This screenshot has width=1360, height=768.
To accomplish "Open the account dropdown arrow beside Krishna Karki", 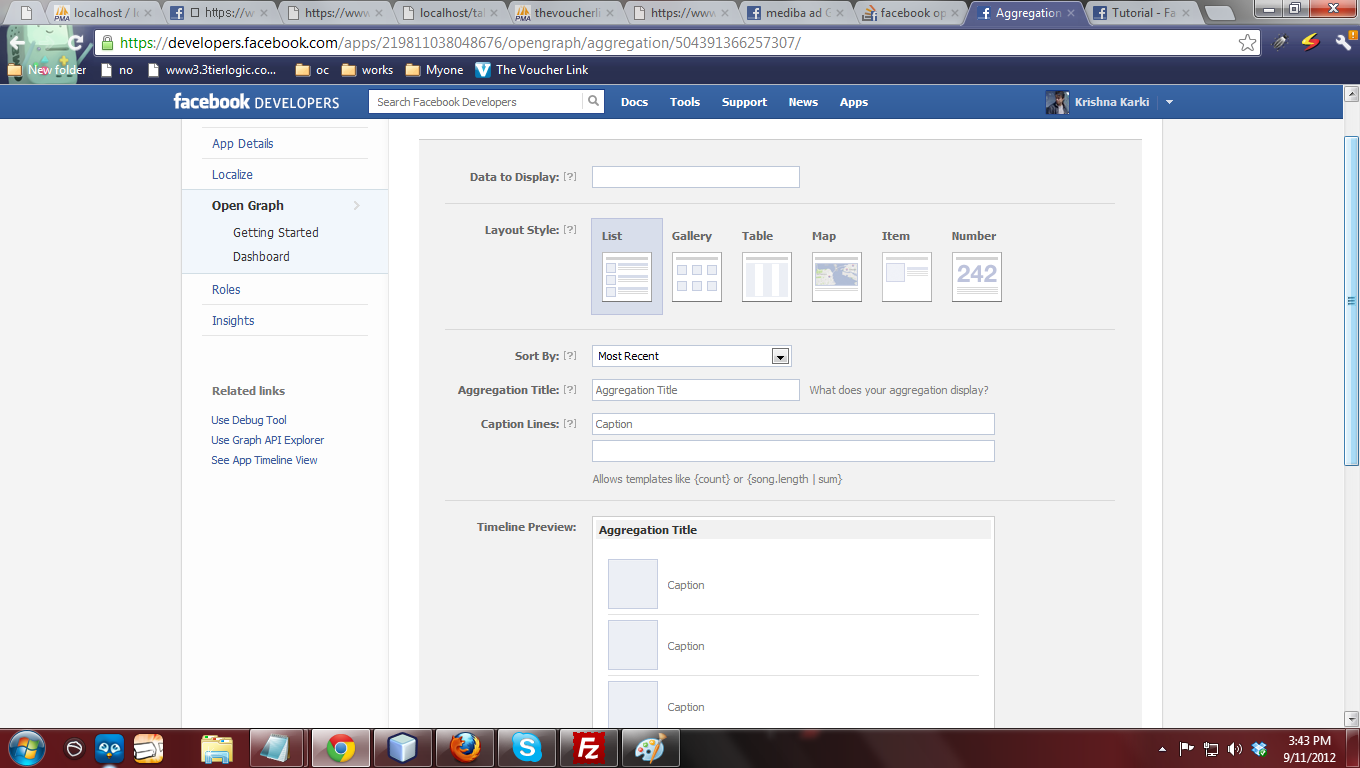I will tap(1170, 102).
